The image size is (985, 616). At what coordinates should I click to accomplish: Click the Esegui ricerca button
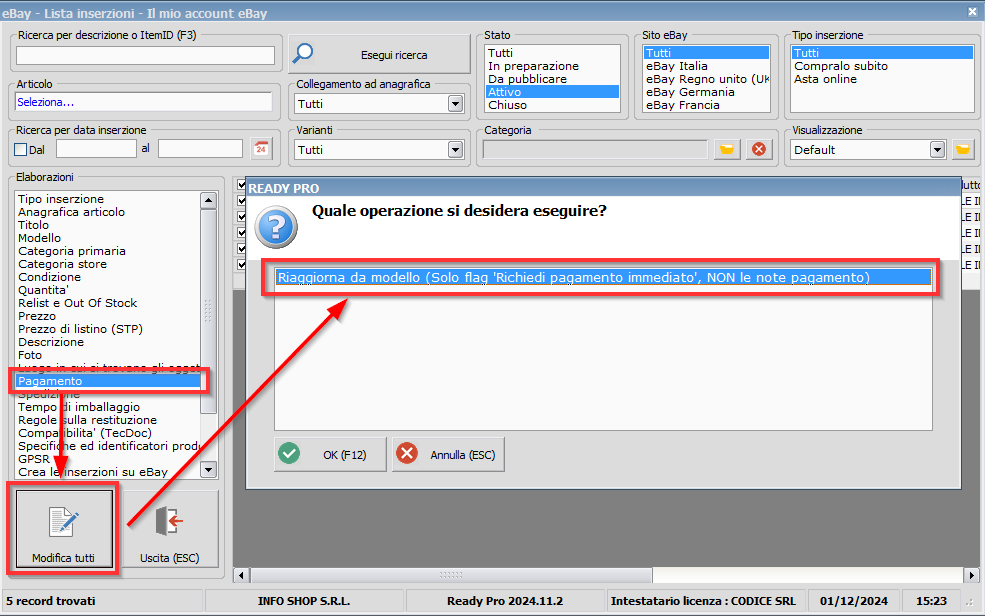point(379,55)
